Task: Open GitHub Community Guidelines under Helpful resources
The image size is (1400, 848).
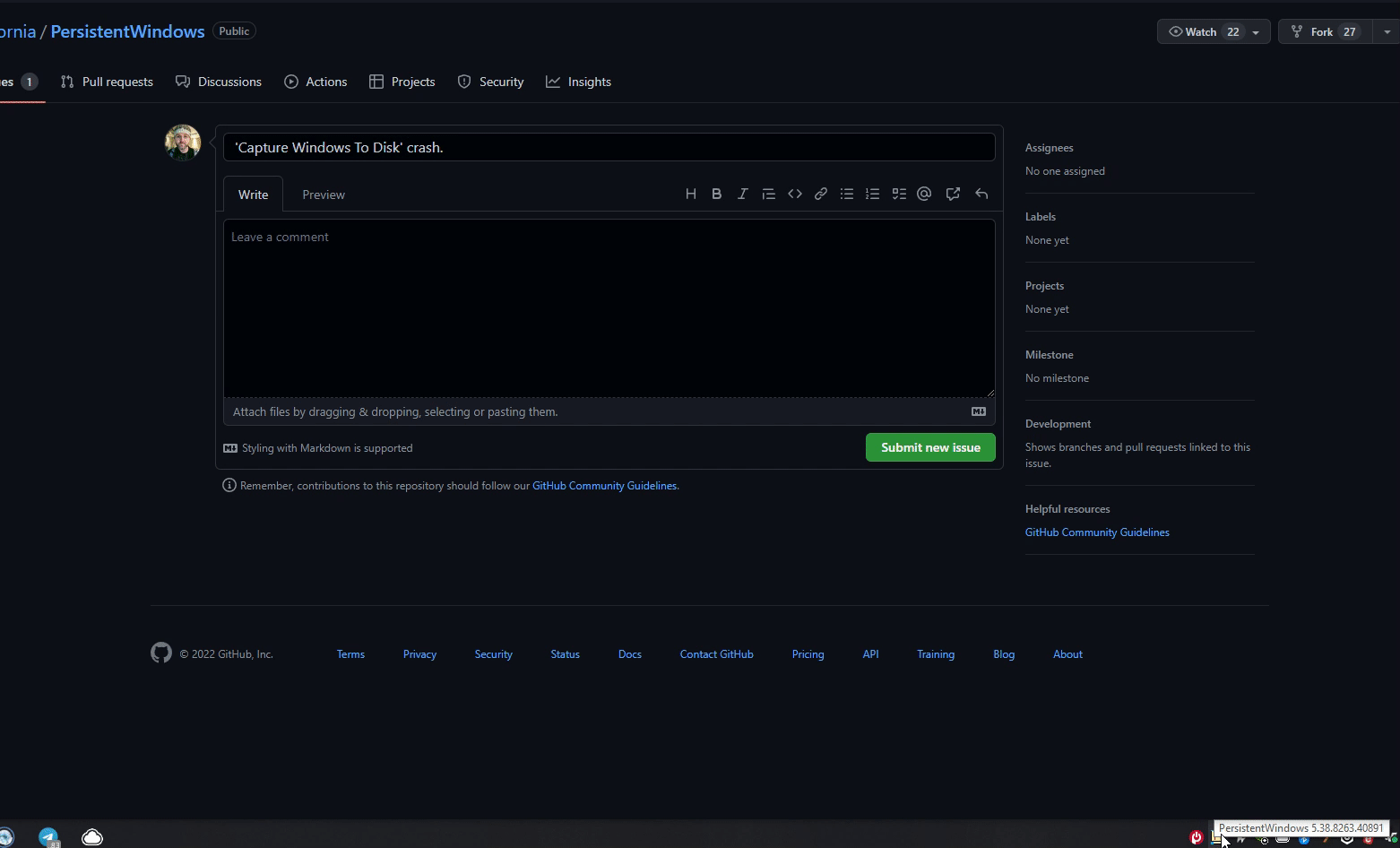Action: pyautogui.click(x=1097, y=532)
